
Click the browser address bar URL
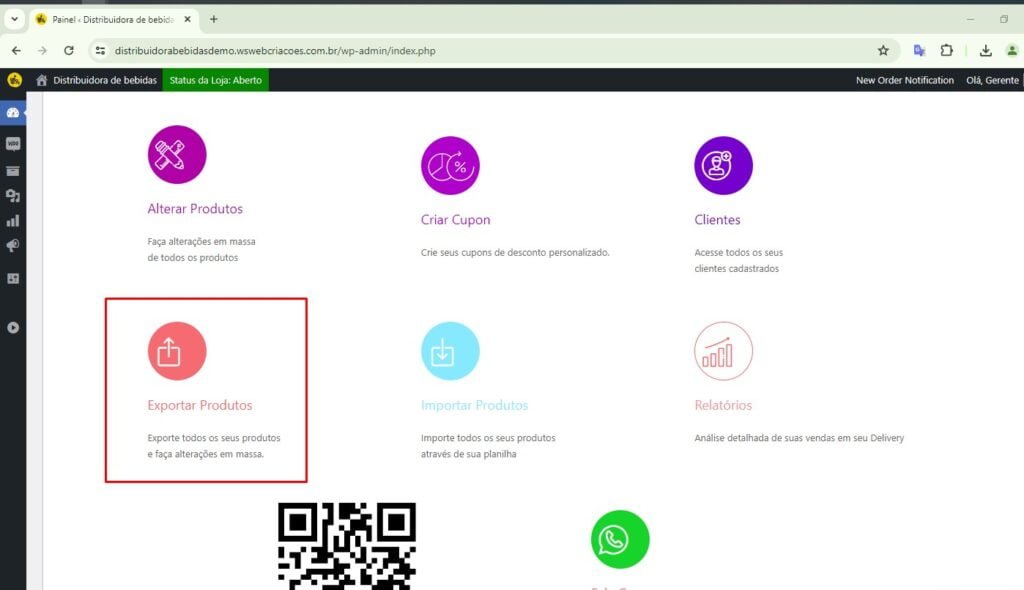tap(400, 50)
